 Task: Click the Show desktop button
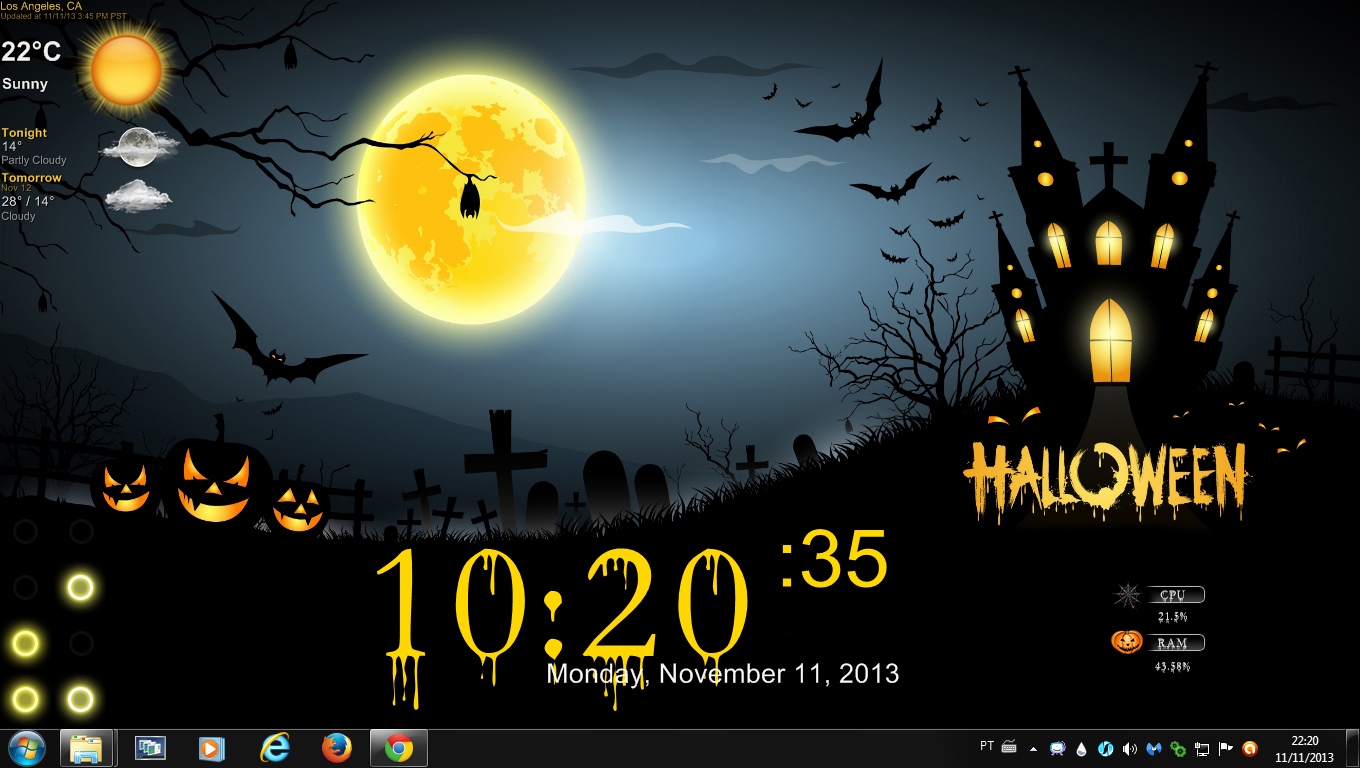(x=1352, y=749)
